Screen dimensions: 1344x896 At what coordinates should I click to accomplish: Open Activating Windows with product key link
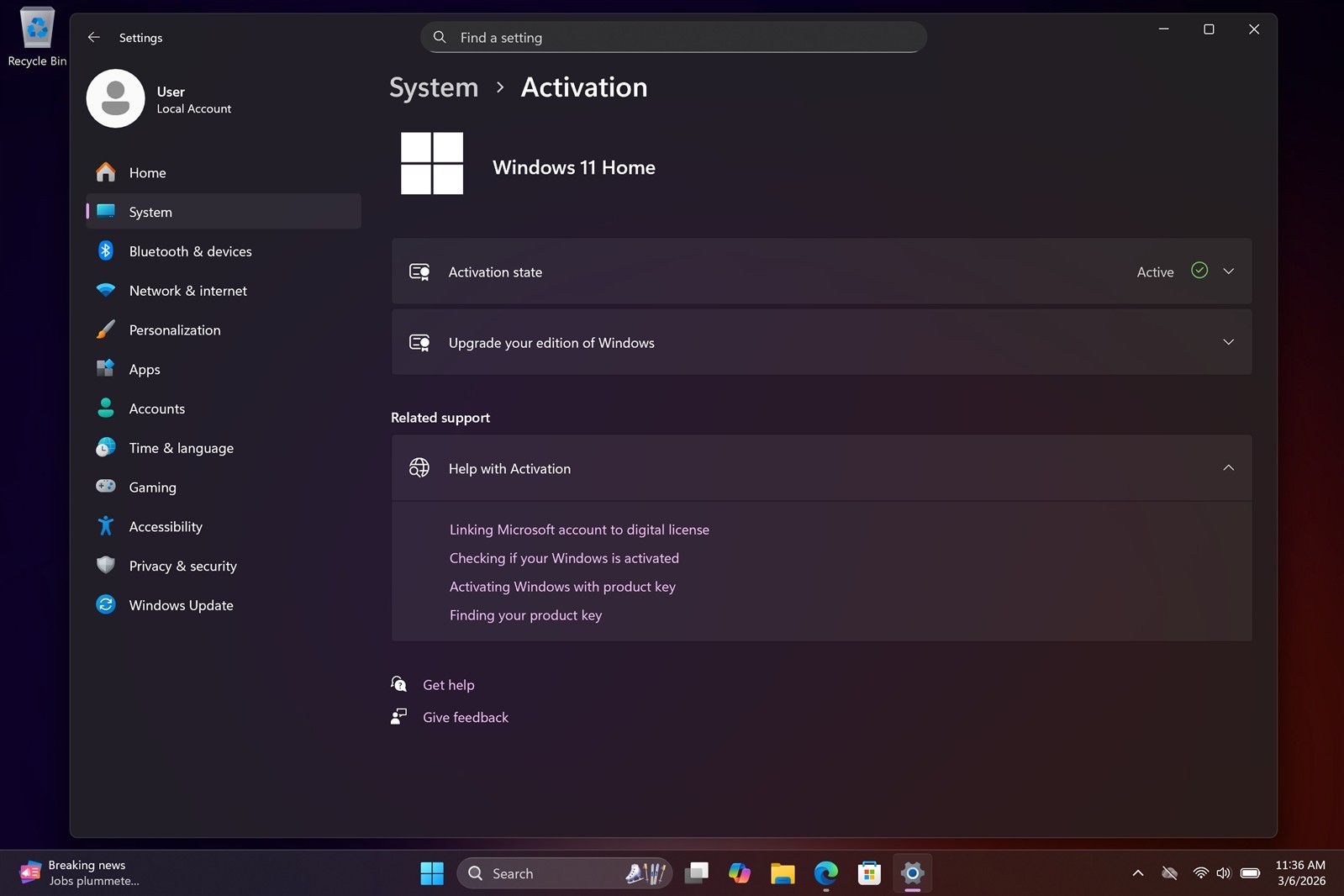click(x=562, y=587)
